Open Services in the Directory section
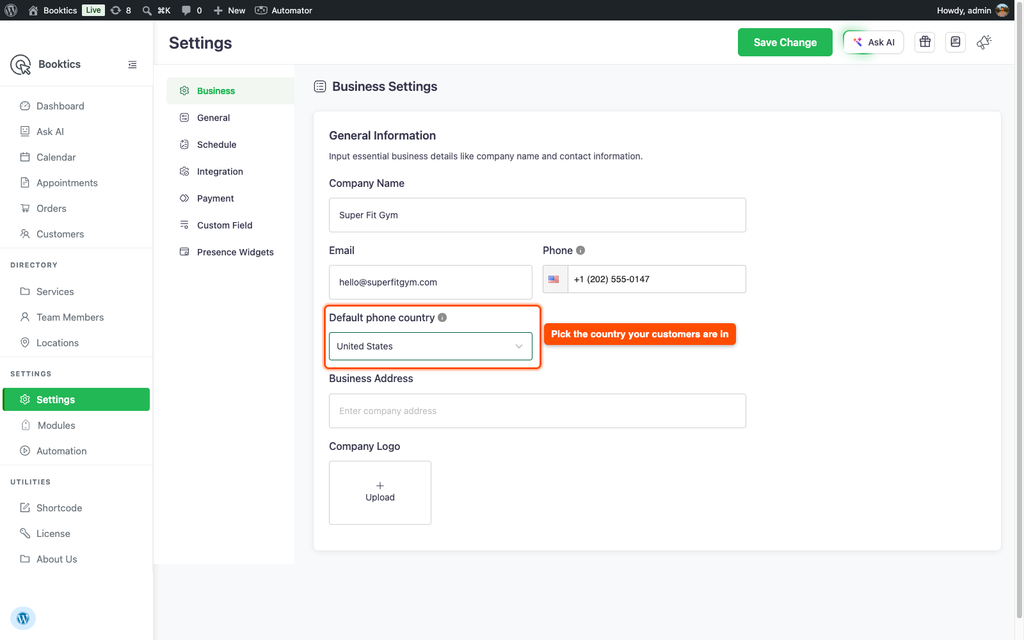This screenshot has width=1024, height=640. pos(55,291)
